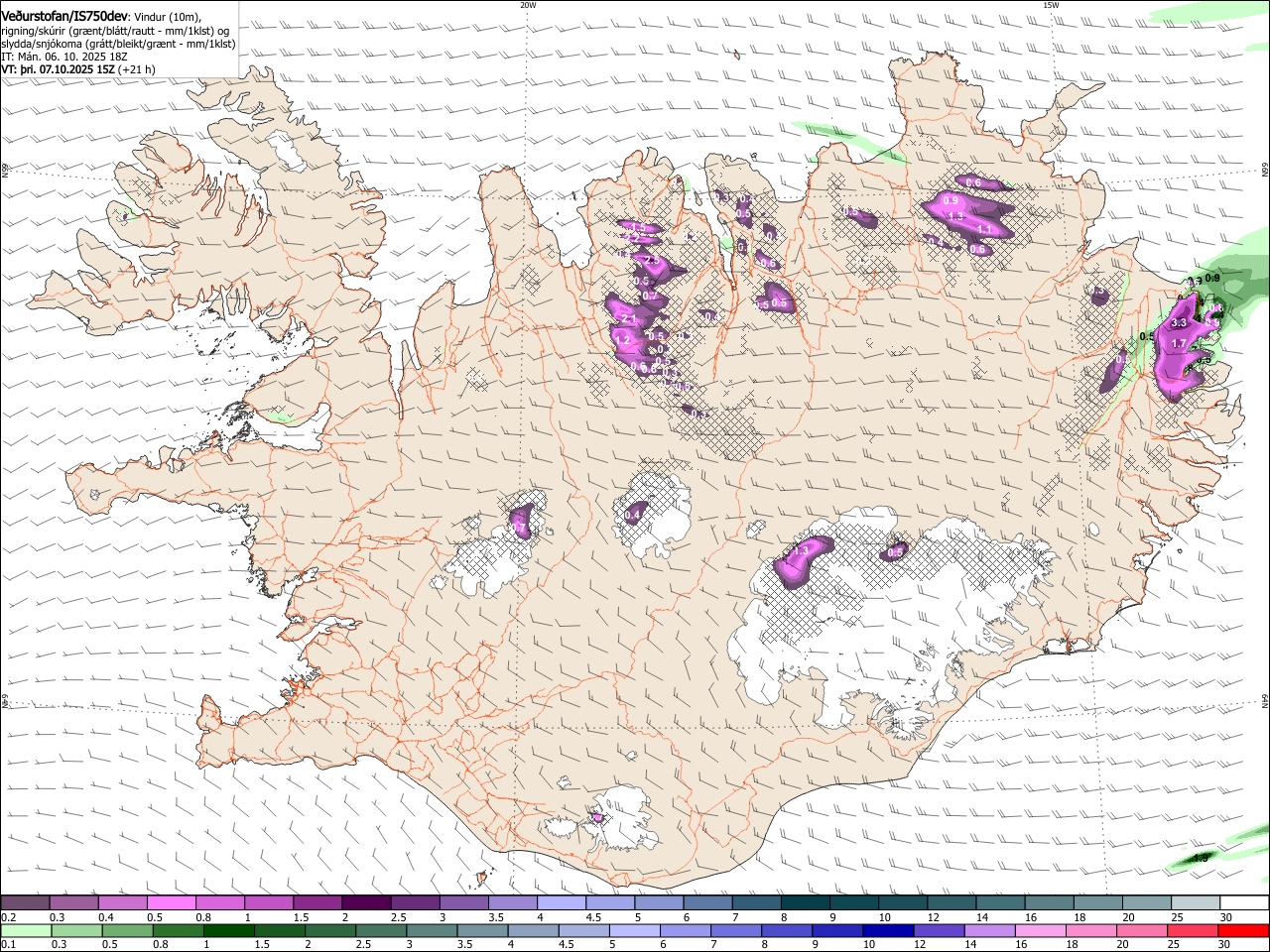The width and height of the screenshot is (1270, 952).
Task: Select the dark teal snow swatch between 8 and 9
Action: pyautogui.click(x=805, y=902)
